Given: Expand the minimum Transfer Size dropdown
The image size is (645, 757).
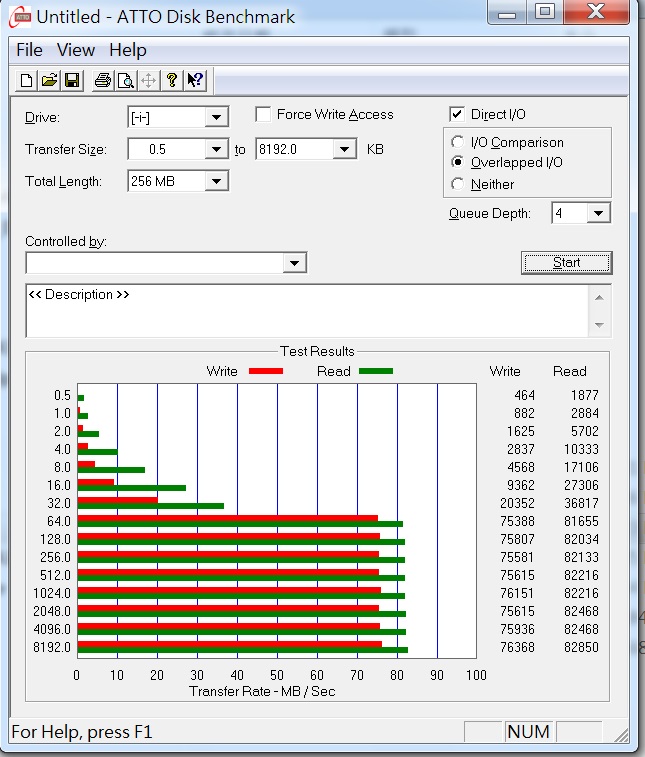Looking at the screenshot, I should (216, 149).
